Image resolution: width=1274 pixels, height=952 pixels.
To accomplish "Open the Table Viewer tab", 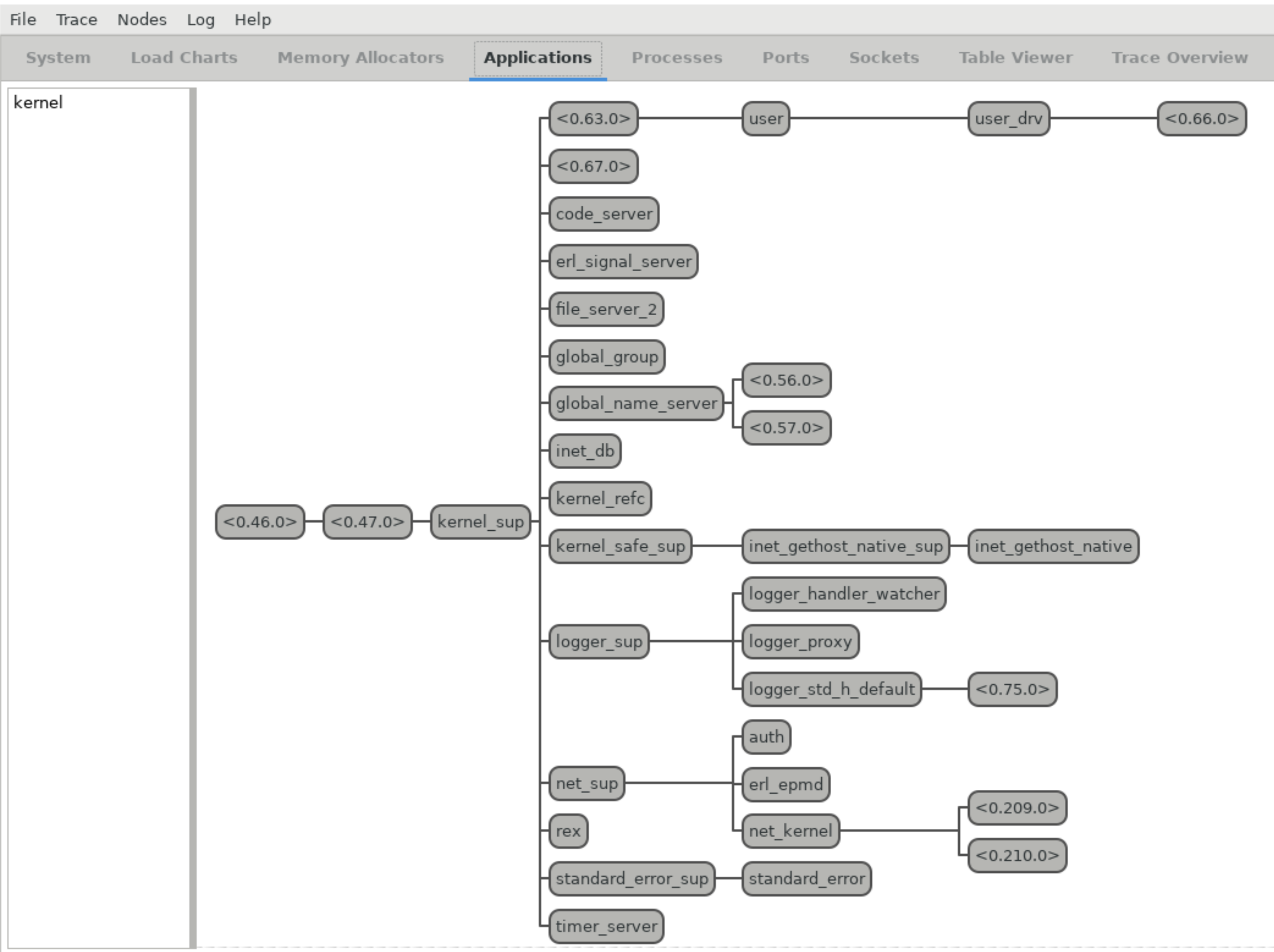I will pyautogui.click(x=1015, y=58).
